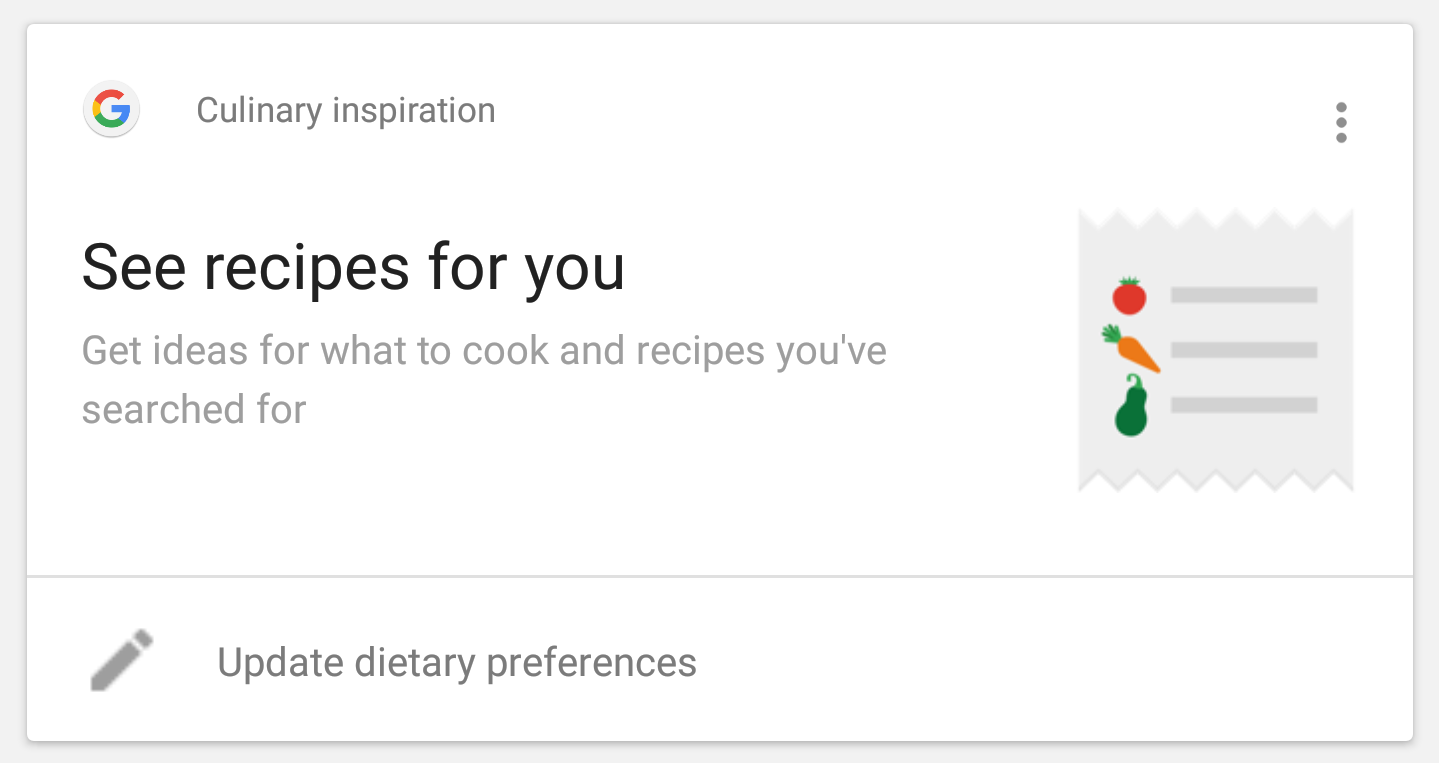This screenshot has height=763, width=1439.
Task: Click the gray line beside the gourd
Action: click(x=1244, y=405)
